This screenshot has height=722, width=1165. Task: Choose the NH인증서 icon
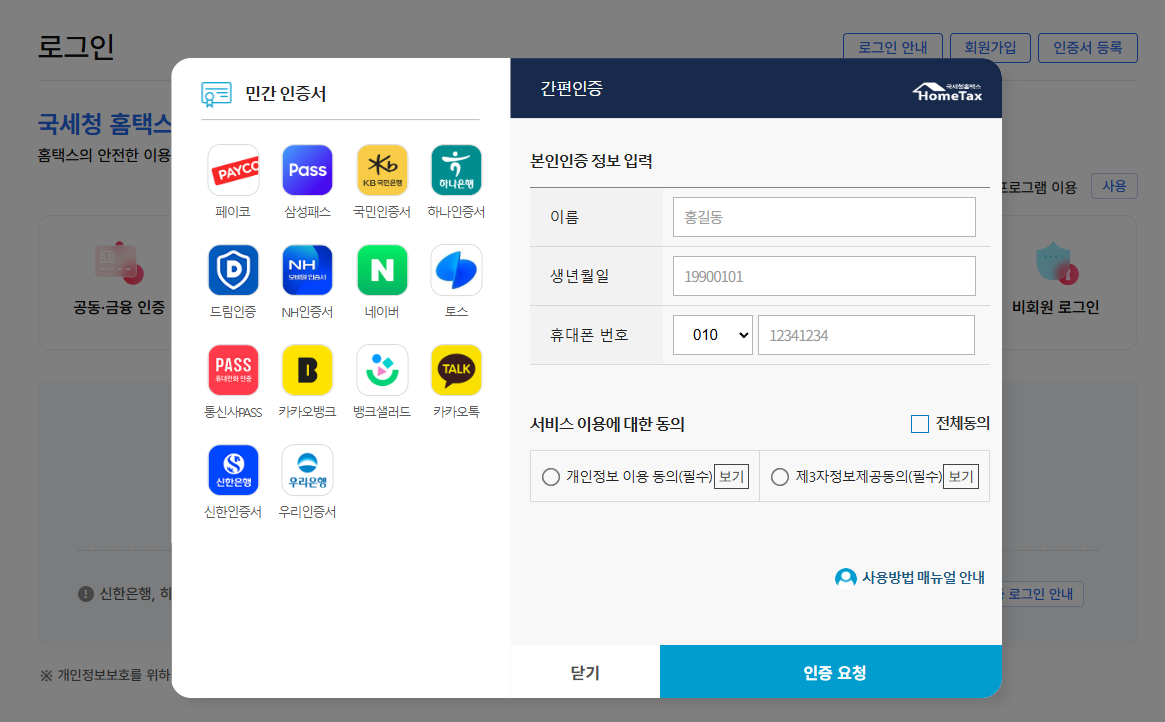[308, 270]
